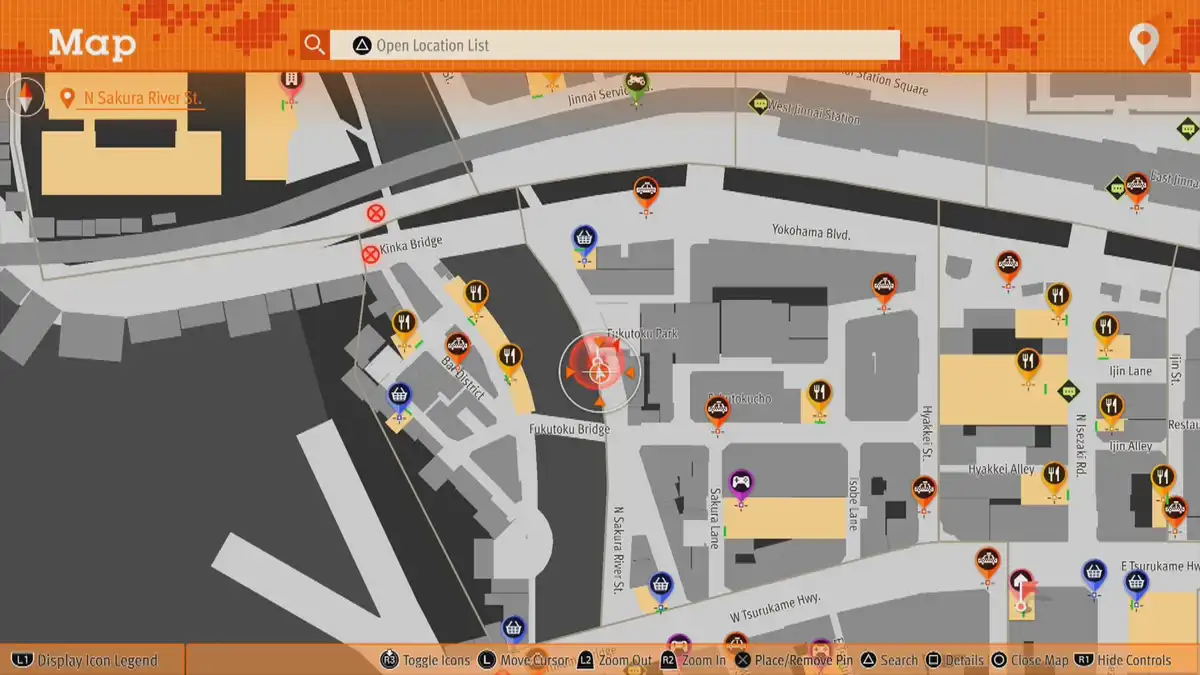Toggle Place/Remove Pin control
Image resolution: width=1200 pixels, height=675 pixels.
click(797, 660)
